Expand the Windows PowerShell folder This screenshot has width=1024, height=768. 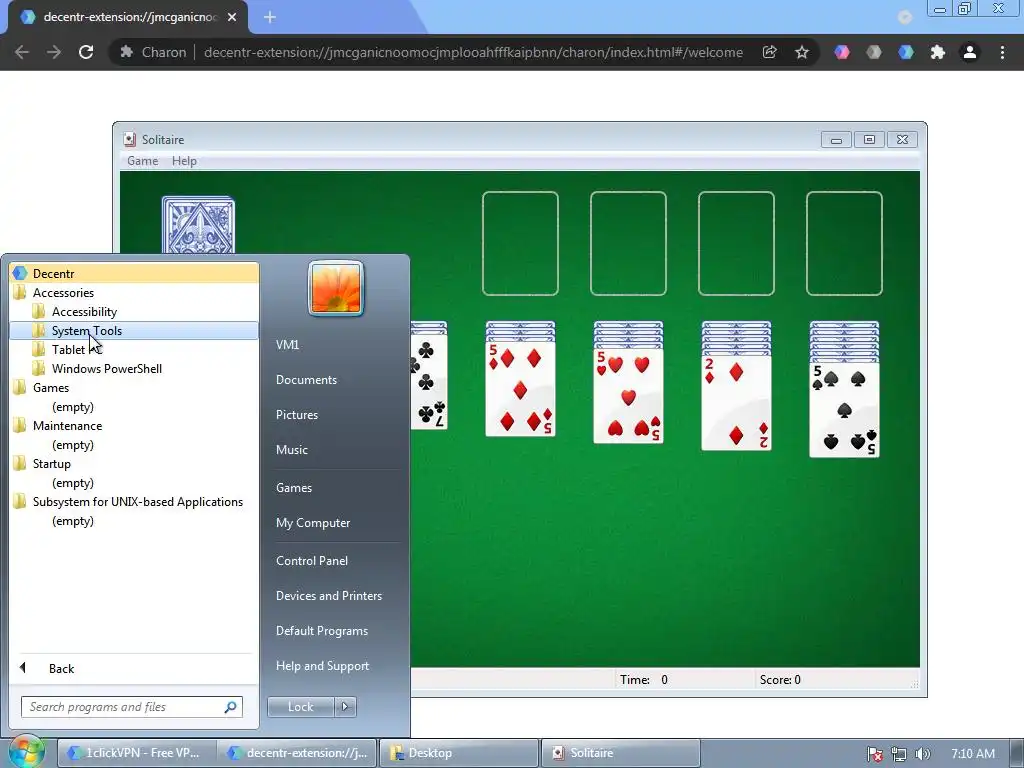[x=134, y=368]
